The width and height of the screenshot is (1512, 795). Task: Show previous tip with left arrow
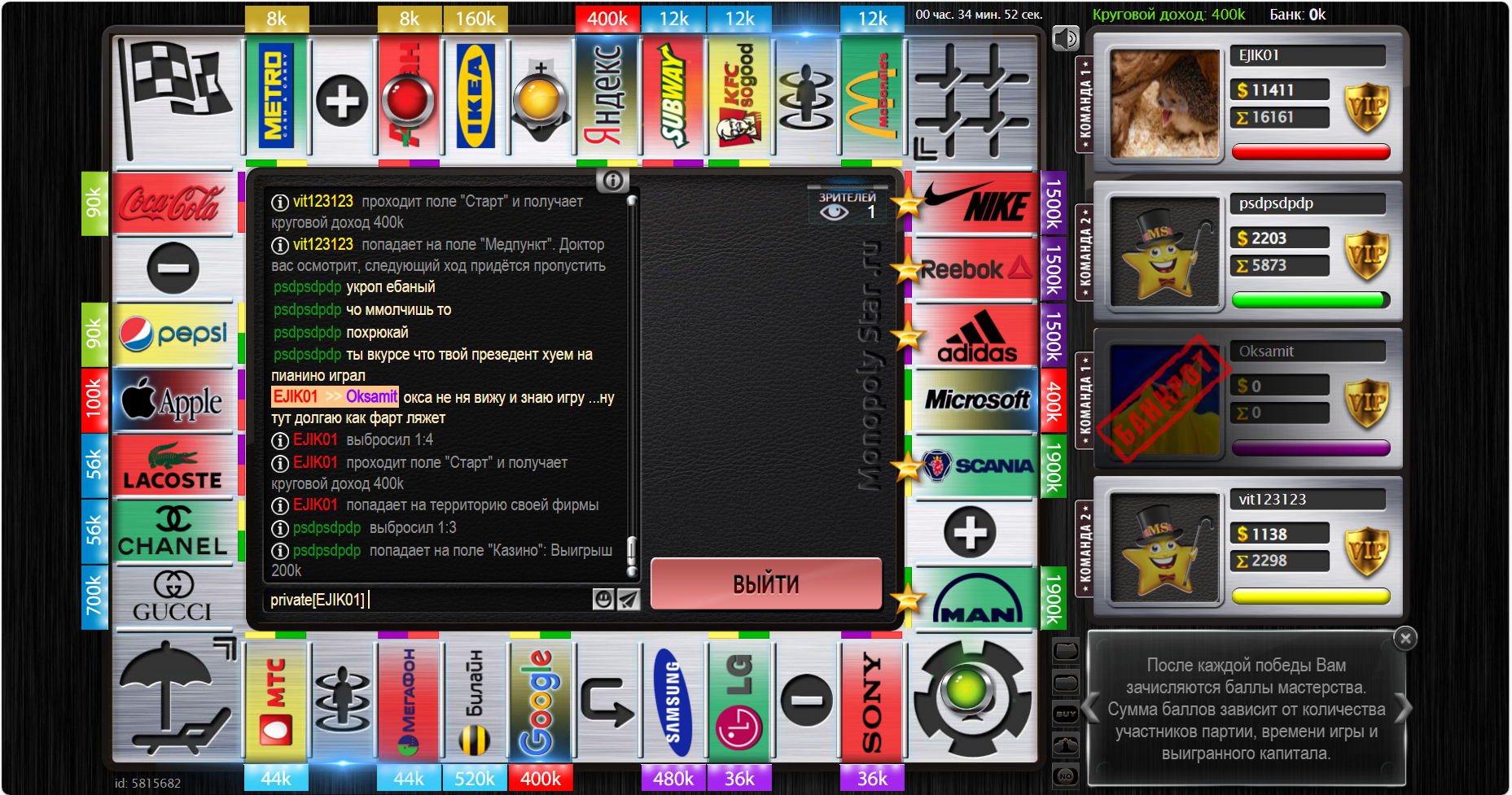tap(1091, 707)
